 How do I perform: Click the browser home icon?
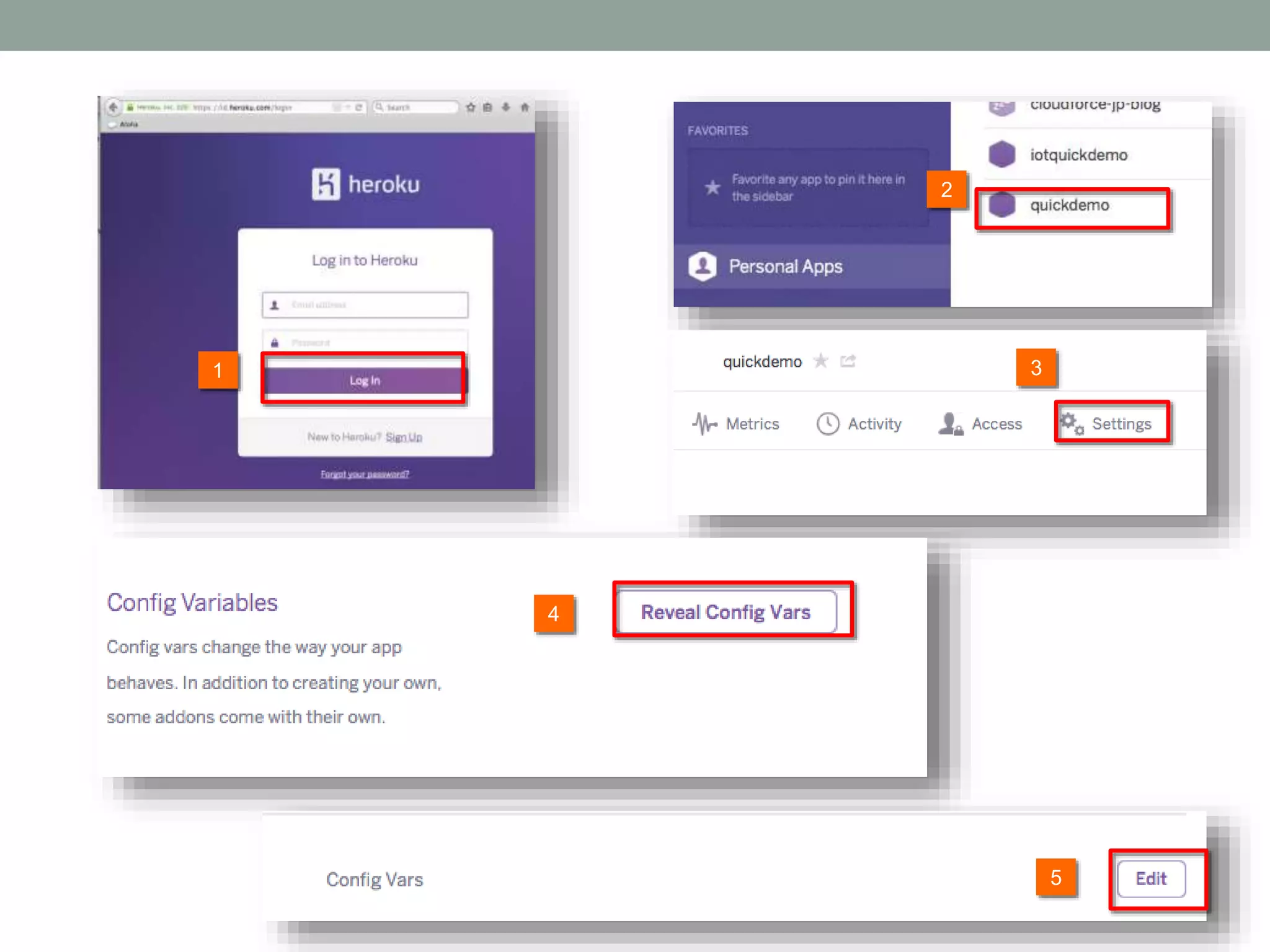coord(525,107)
